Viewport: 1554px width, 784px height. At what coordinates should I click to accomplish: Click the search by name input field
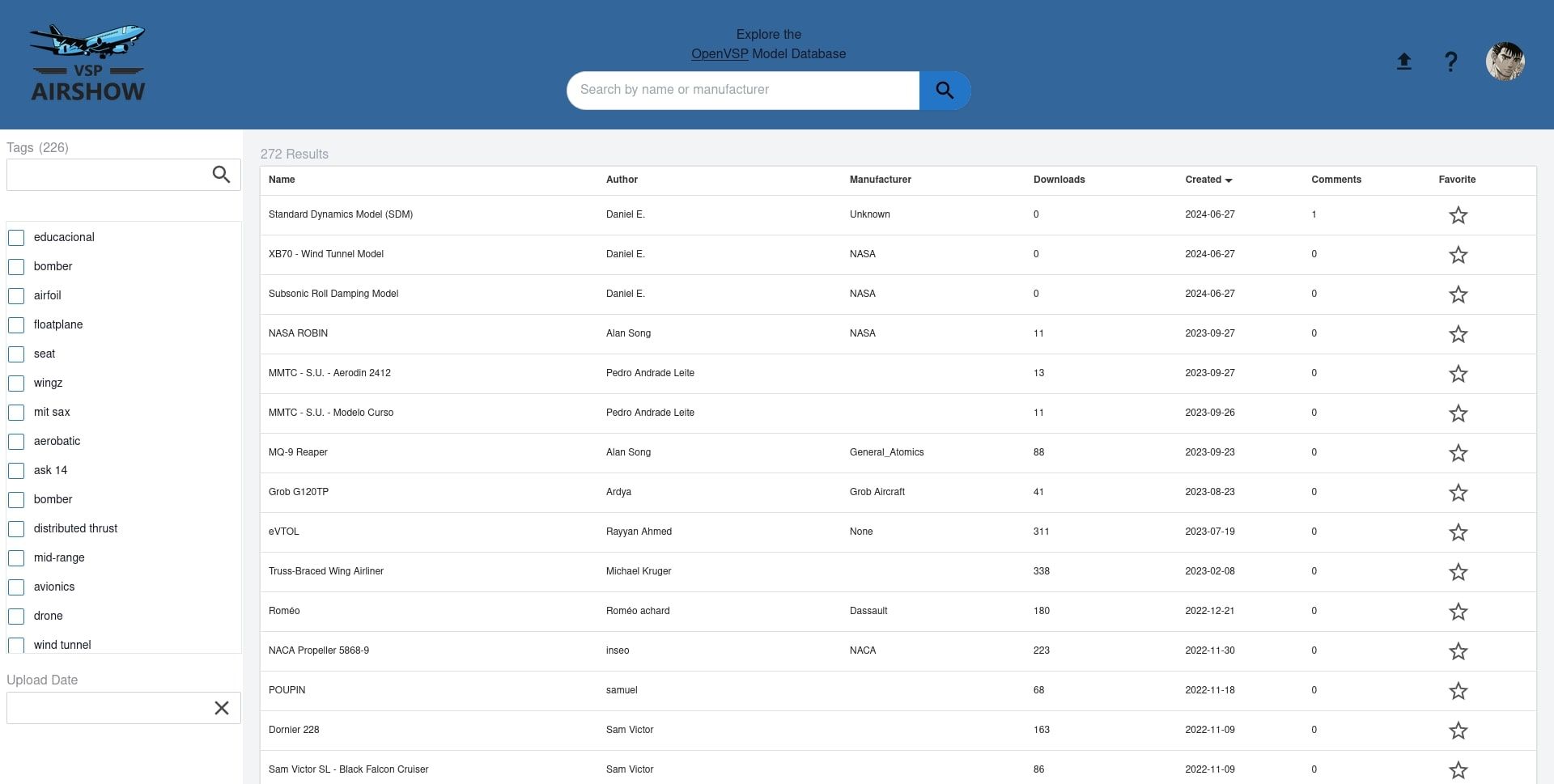point(743,90)
